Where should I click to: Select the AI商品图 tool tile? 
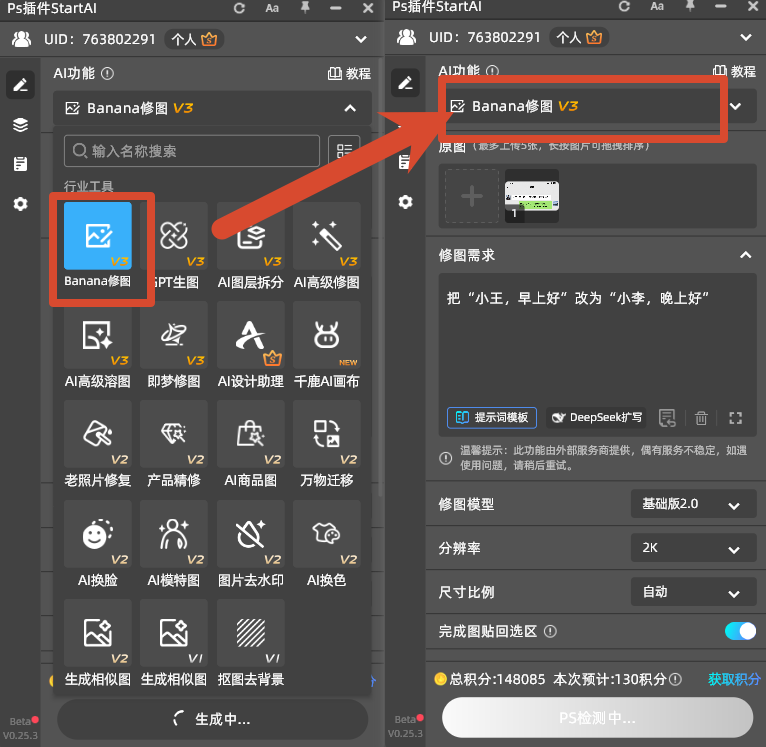[251, 434]
